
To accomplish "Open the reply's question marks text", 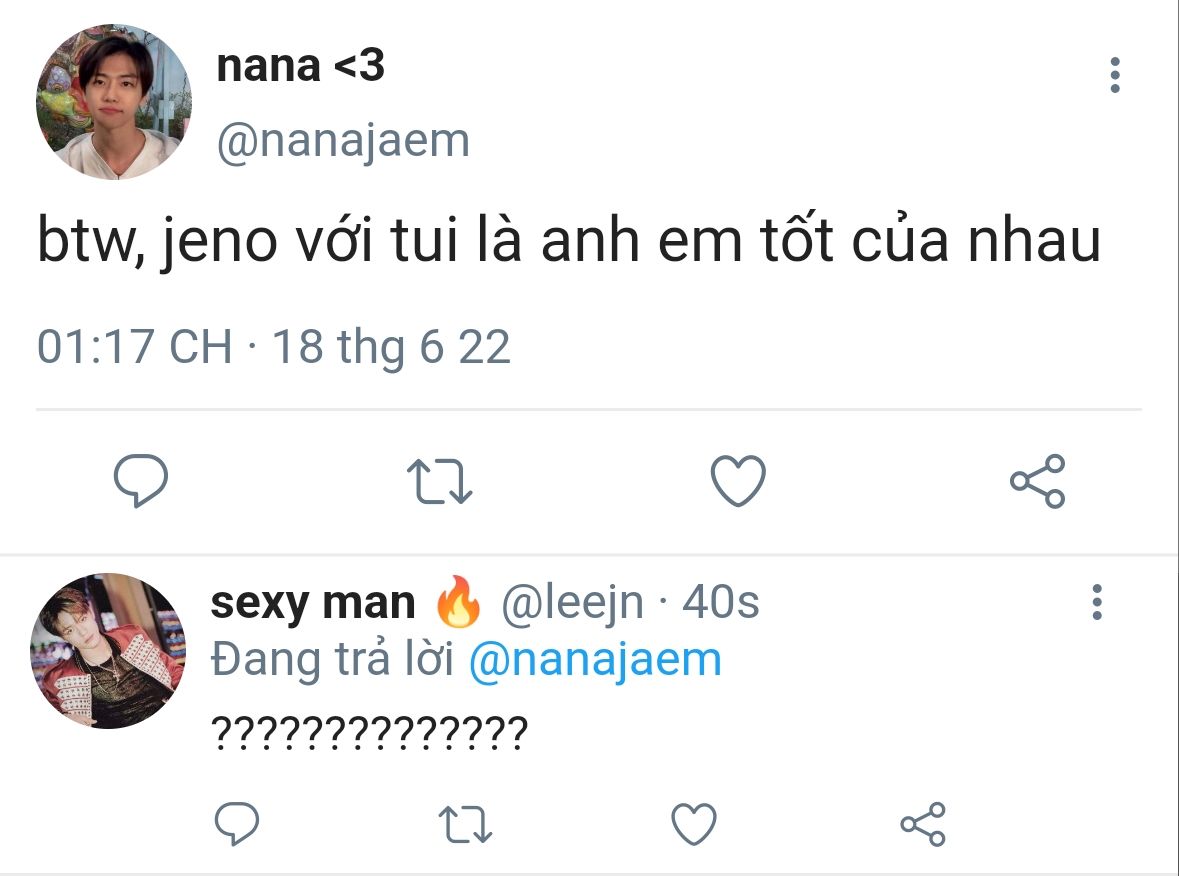I will tap(368, 736).
